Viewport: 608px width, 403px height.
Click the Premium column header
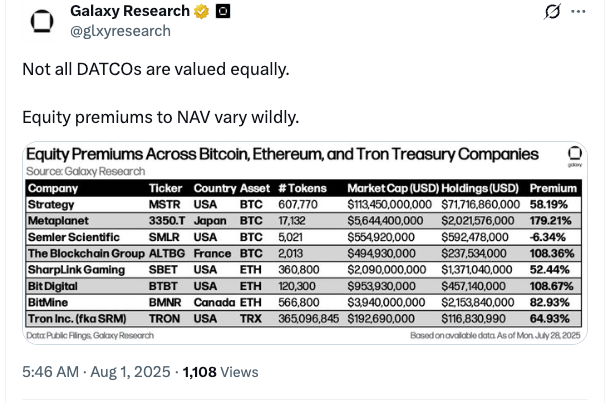coord(553,188)
